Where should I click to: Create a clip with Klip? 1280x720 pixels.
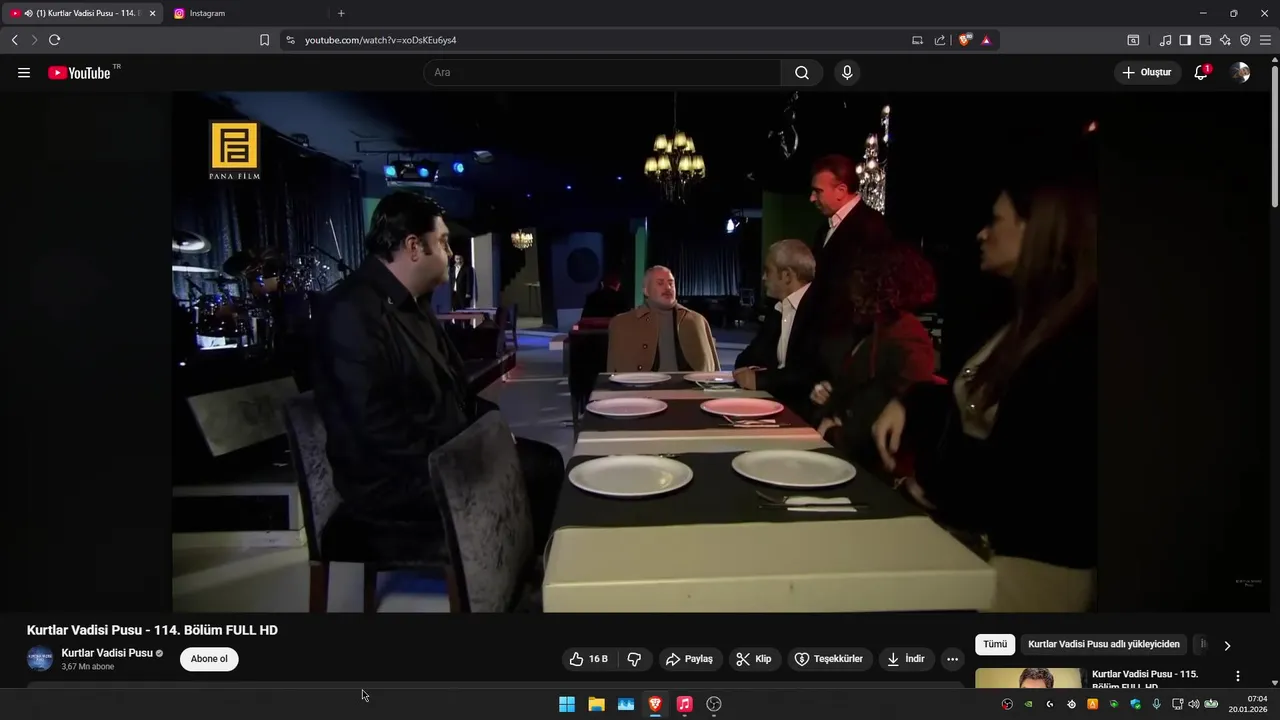[754, 659]
